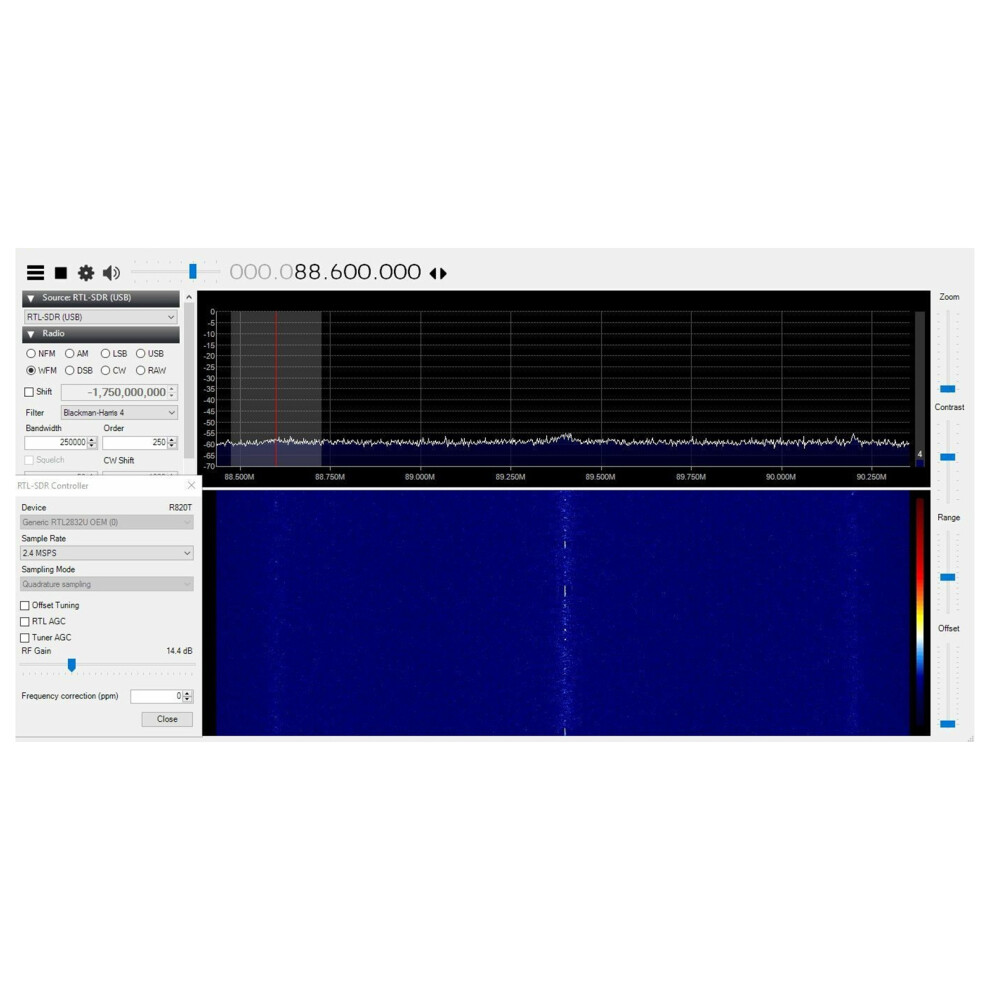This screenshot has height=990, width=990.
Task: Stop the radio with the square icon
Action: click(x=61, y=273)
